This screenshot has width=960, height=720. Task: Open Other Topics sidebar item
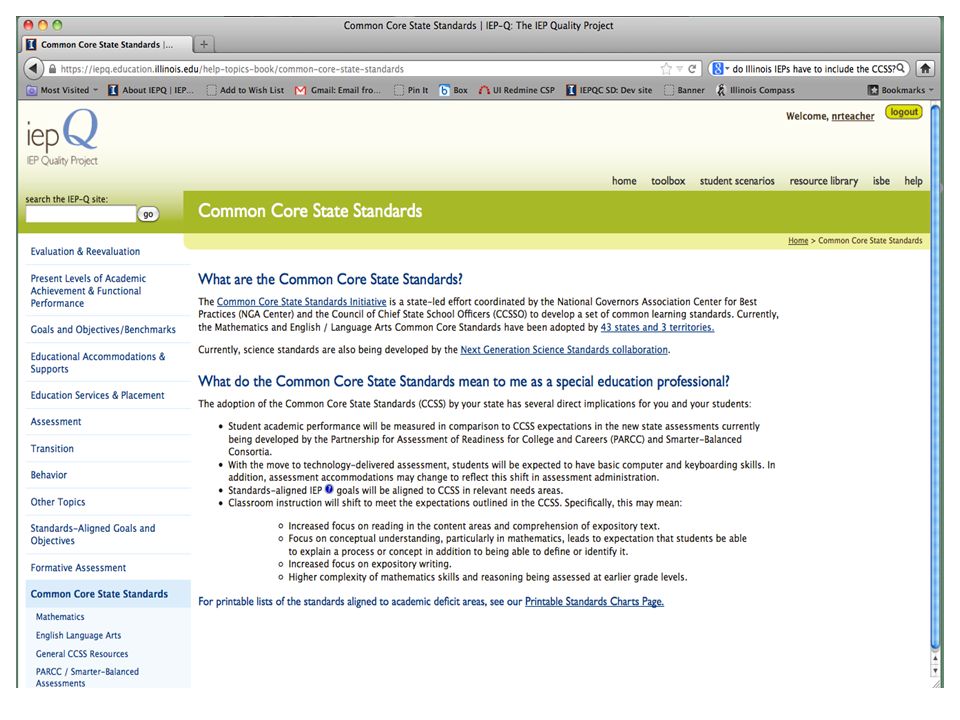pos(58,501)
